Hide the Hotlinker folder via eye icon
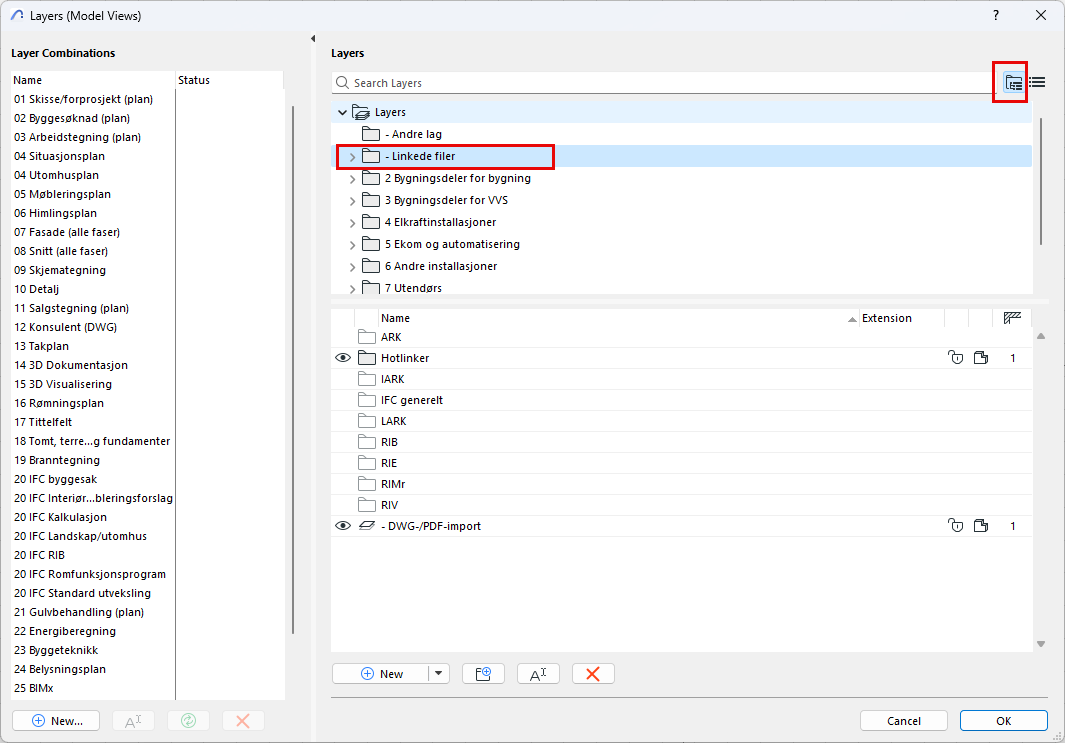Screen dimensions: 1065x743 (342, 358)
